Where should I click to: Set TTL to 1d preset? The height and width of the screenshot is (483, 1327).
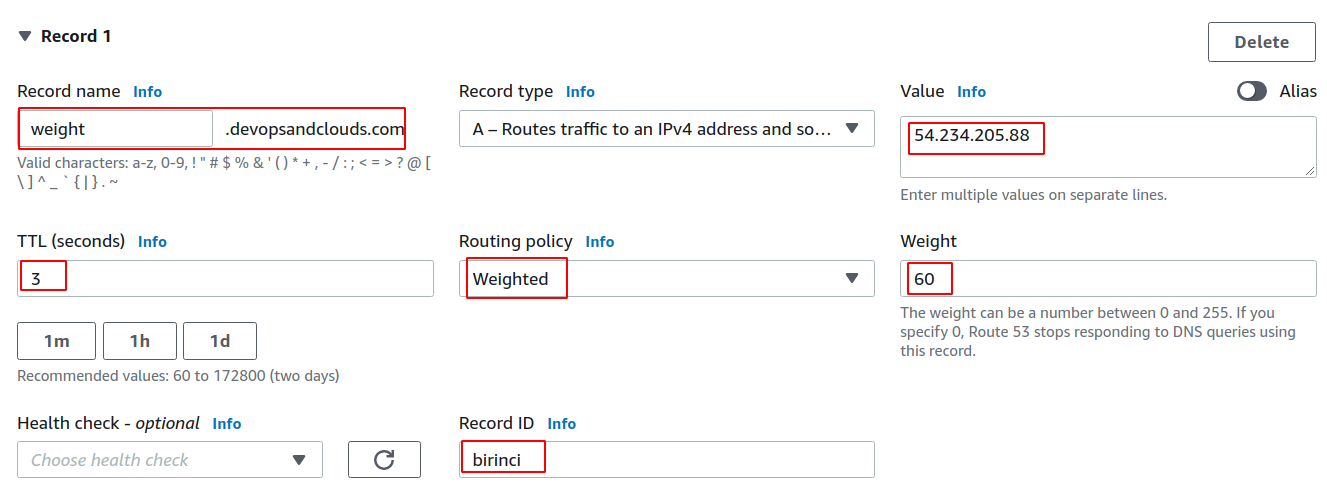(220, 341)
